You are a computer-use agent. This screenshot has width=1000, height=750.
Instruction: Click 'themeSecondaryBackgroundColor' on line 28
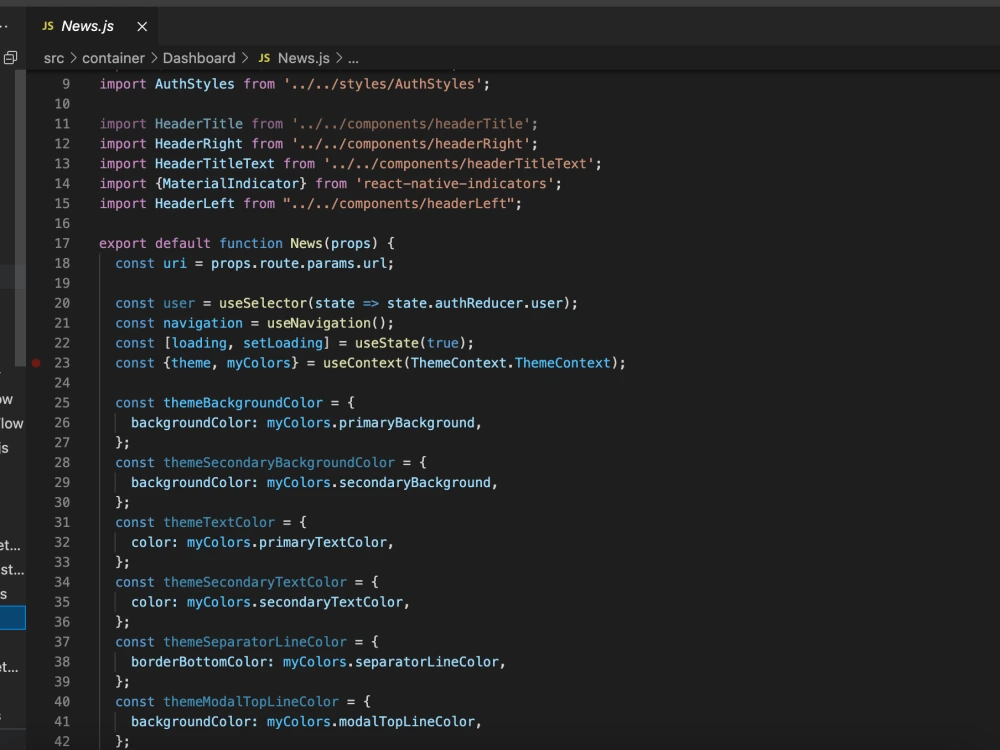pyautogui.click(x=279, y=462)
